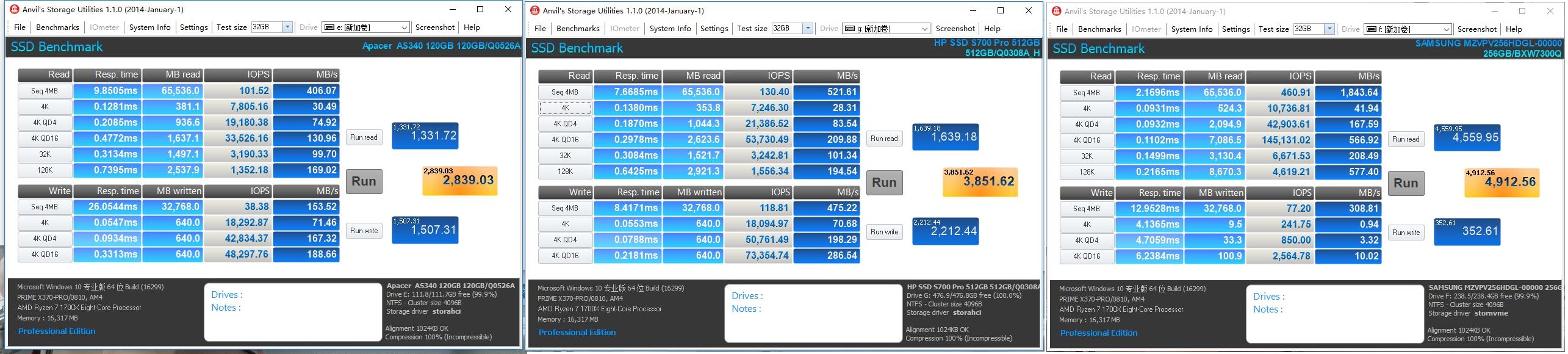Viewport: 1568px width, 354px height.
Task: Click Drives/Notes box in HP window
Action: (813, 313)
